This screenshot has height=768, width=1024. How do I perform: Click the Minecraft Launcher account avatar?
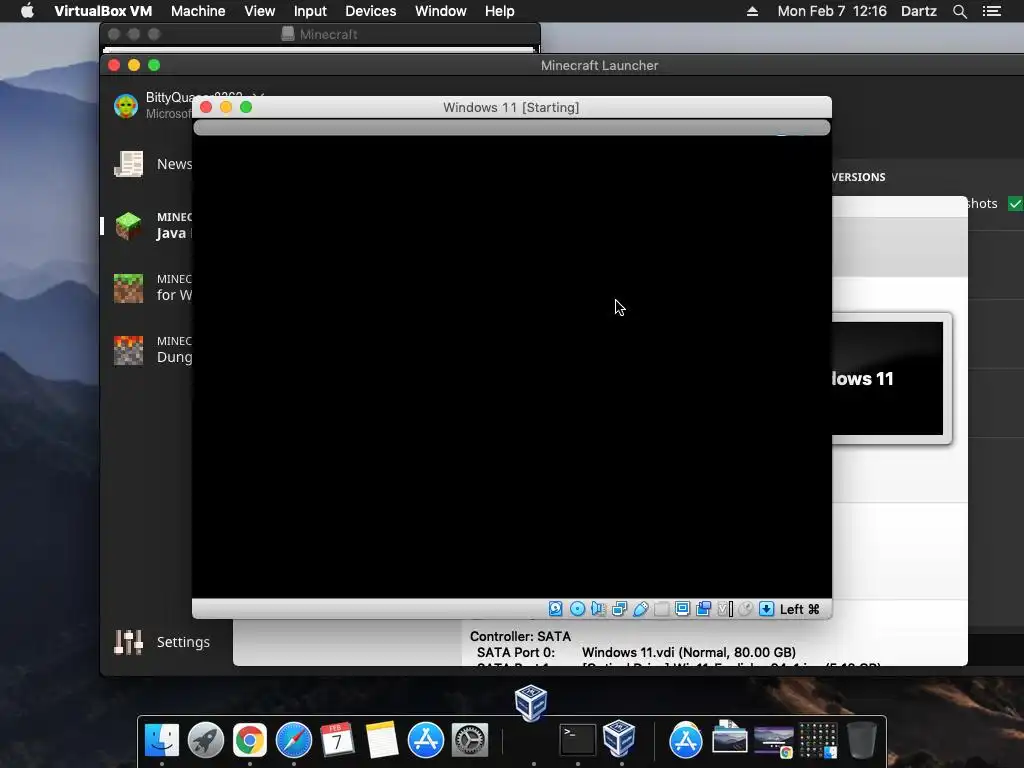pyautogui.click(x=125, y=105)
